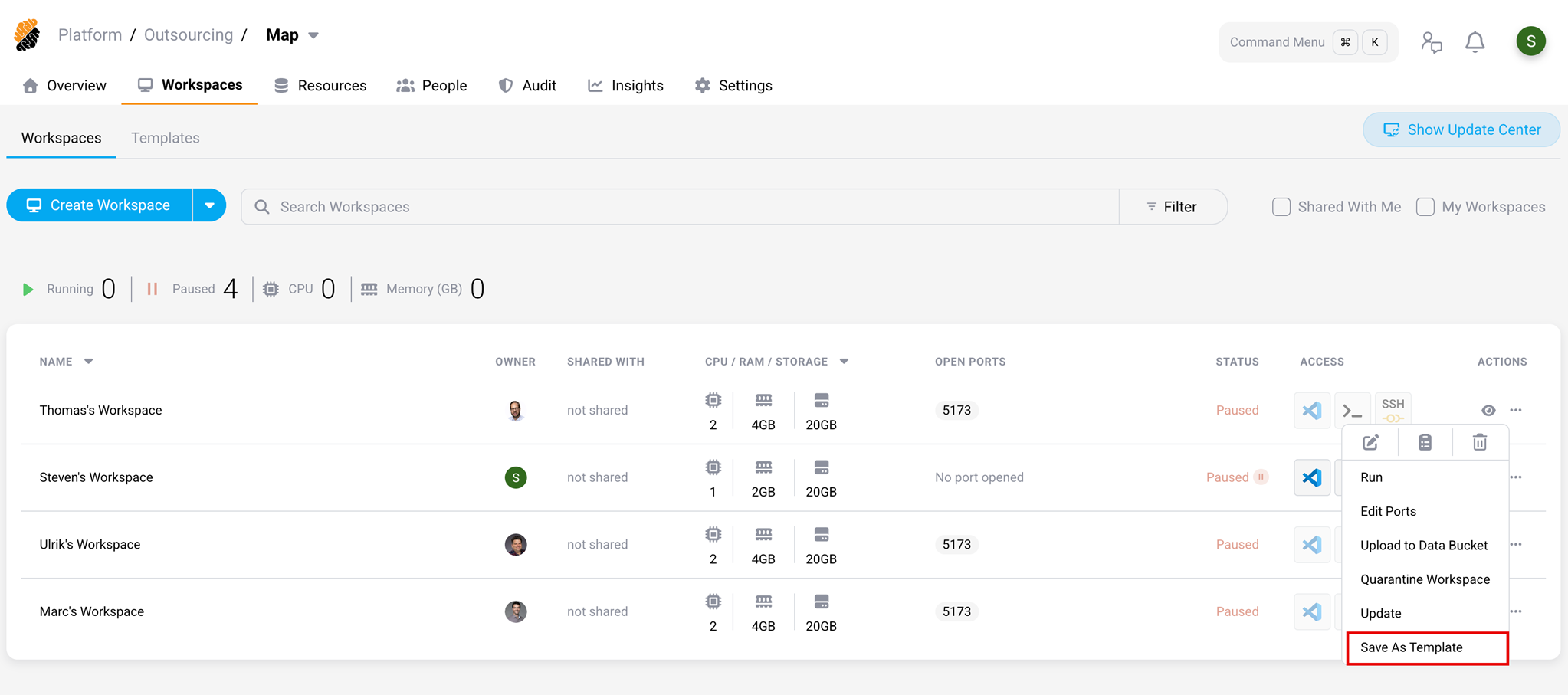Check the My Workspaces checkbox

coord(1425,207)
